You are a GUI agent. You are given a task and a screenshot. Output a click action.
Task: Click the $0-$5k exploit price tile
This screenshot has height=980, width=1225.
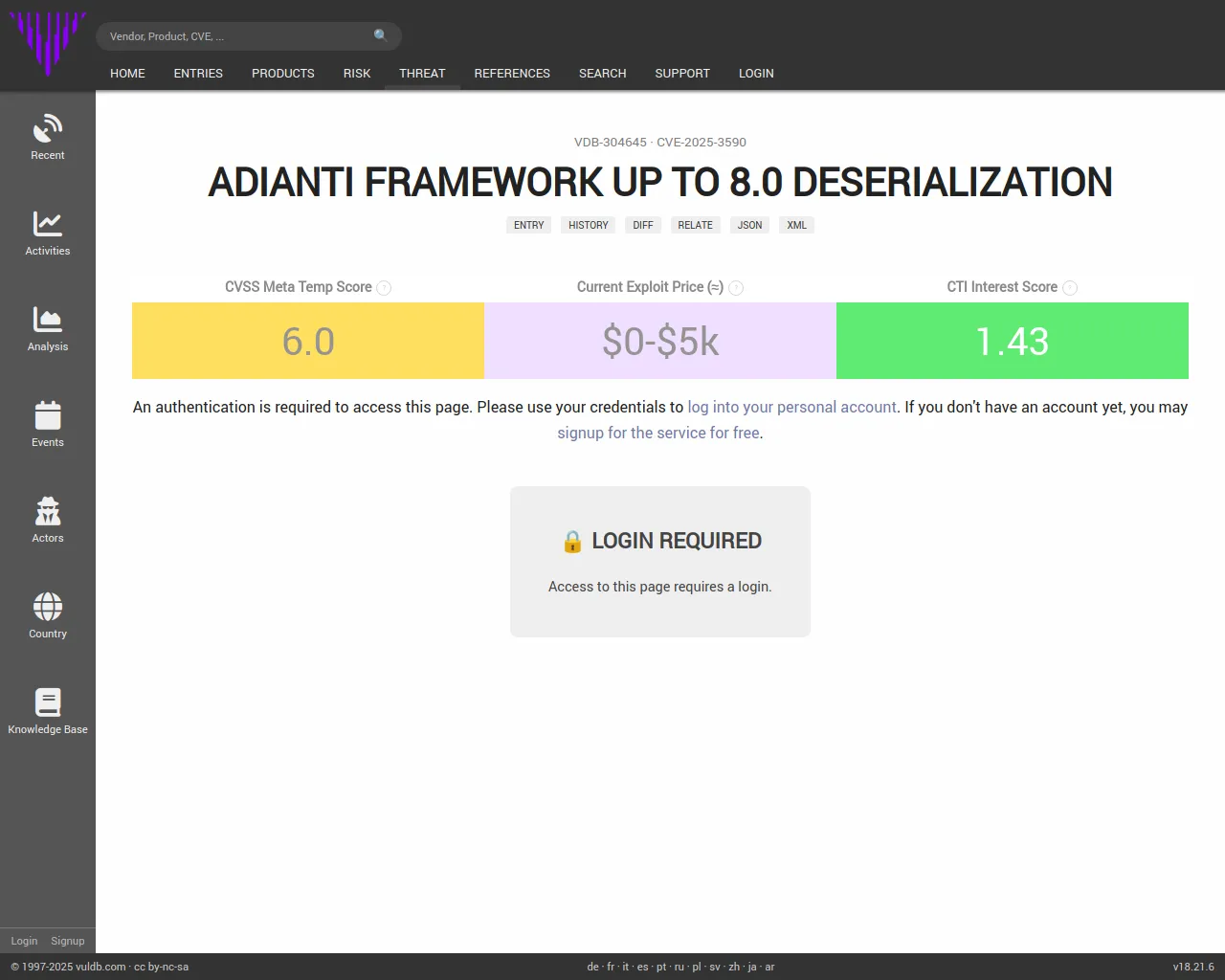pyautogui.click(x=660, y=341)
